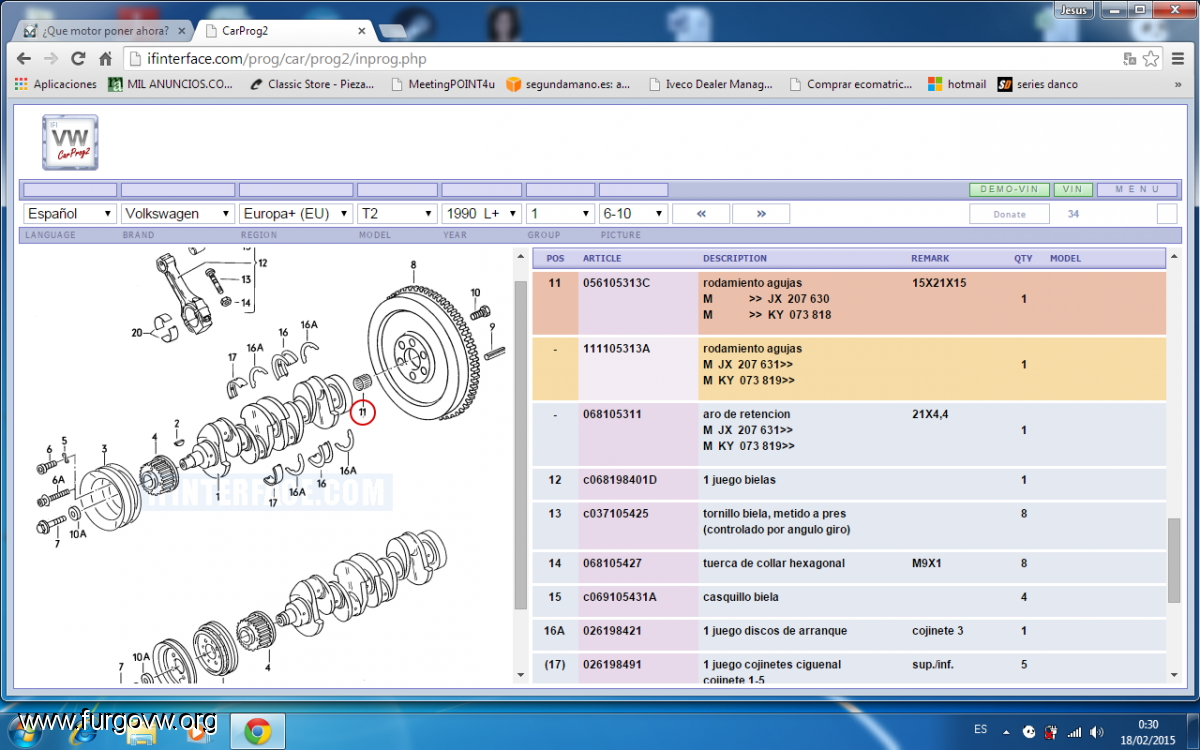The image size is (1200, 750).
Task: Click the article number 026198491
Action: 612,664
